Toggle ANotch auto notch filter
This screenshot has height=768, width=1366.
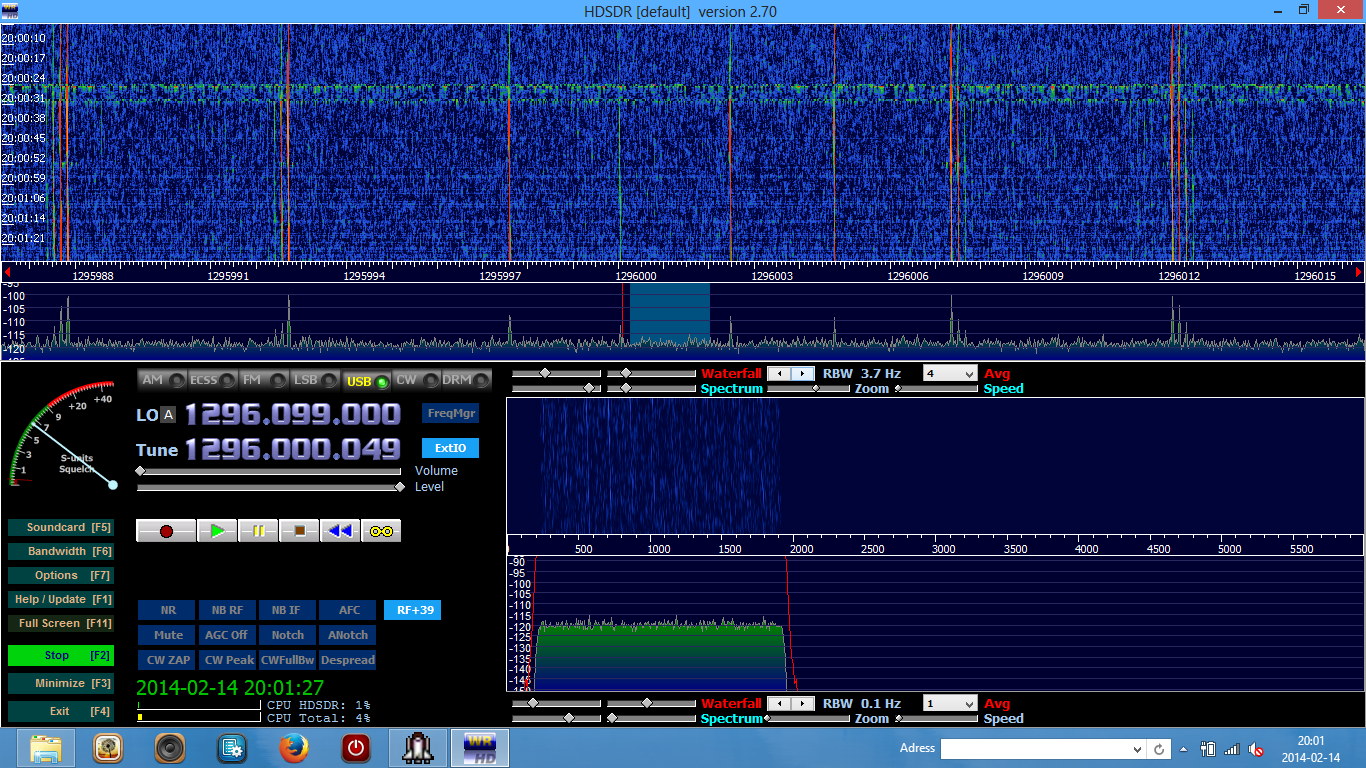348,635
